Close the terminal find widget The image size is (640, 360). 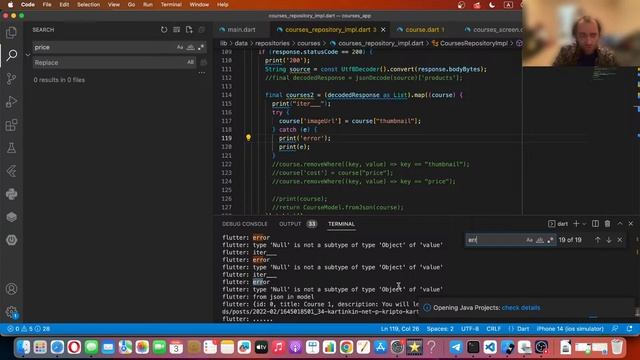click(x=620, y=240)
